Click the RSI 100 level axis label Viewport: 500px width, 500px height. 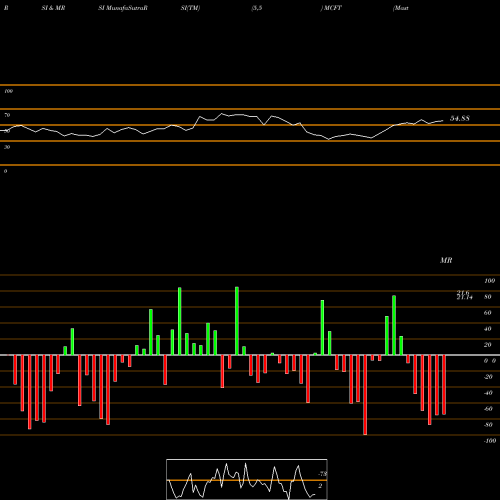coord(8,91)
